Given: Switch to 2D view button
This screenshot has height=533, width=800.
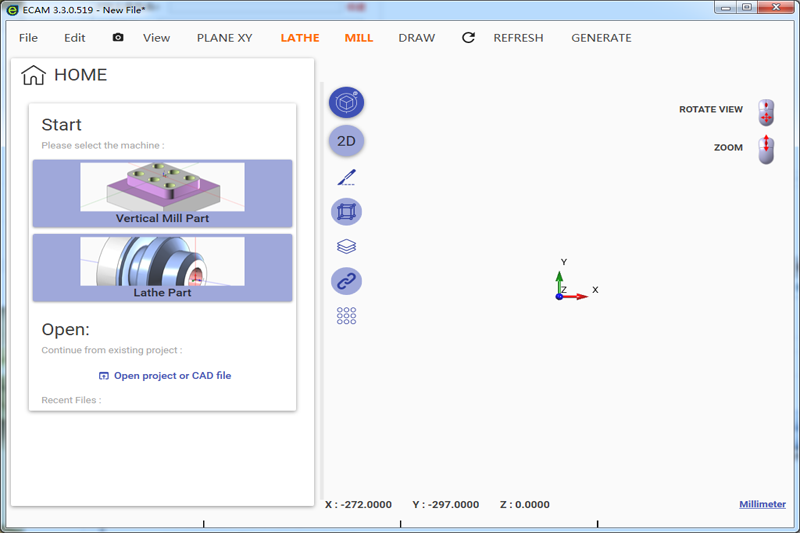Looking at the screenshot, I should [x=346, y=141].
